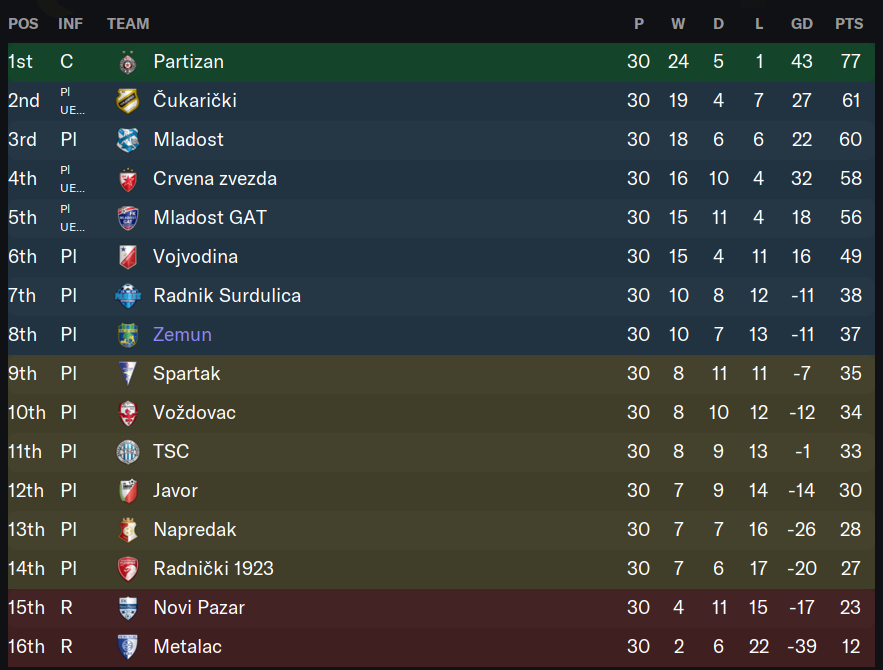The height and width of the screenshot is (670, 883).
Task: Click the Zemun club crest
Action: point(128,335)
